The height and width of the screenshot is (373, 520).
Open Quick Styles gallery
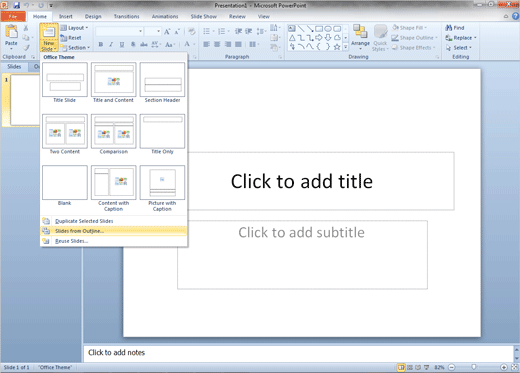coord(380,38)
